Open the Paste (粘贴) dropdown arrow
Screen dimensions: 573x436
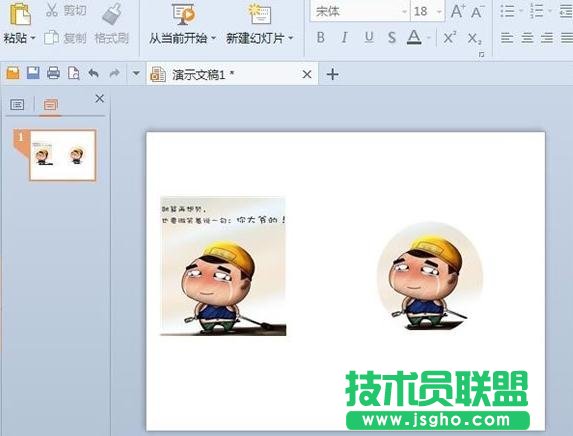click(33, 38)
